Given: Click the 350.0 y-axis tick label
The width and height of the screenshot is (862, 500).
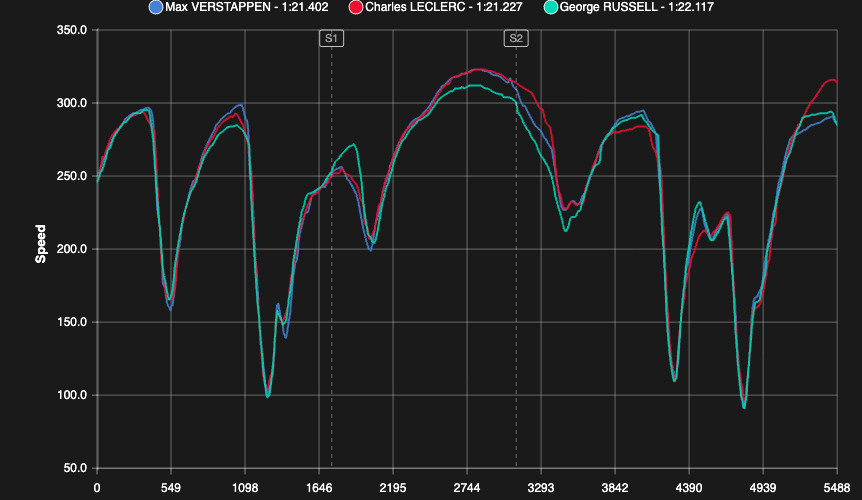Looking at the screenshot, I should (70, 30).
